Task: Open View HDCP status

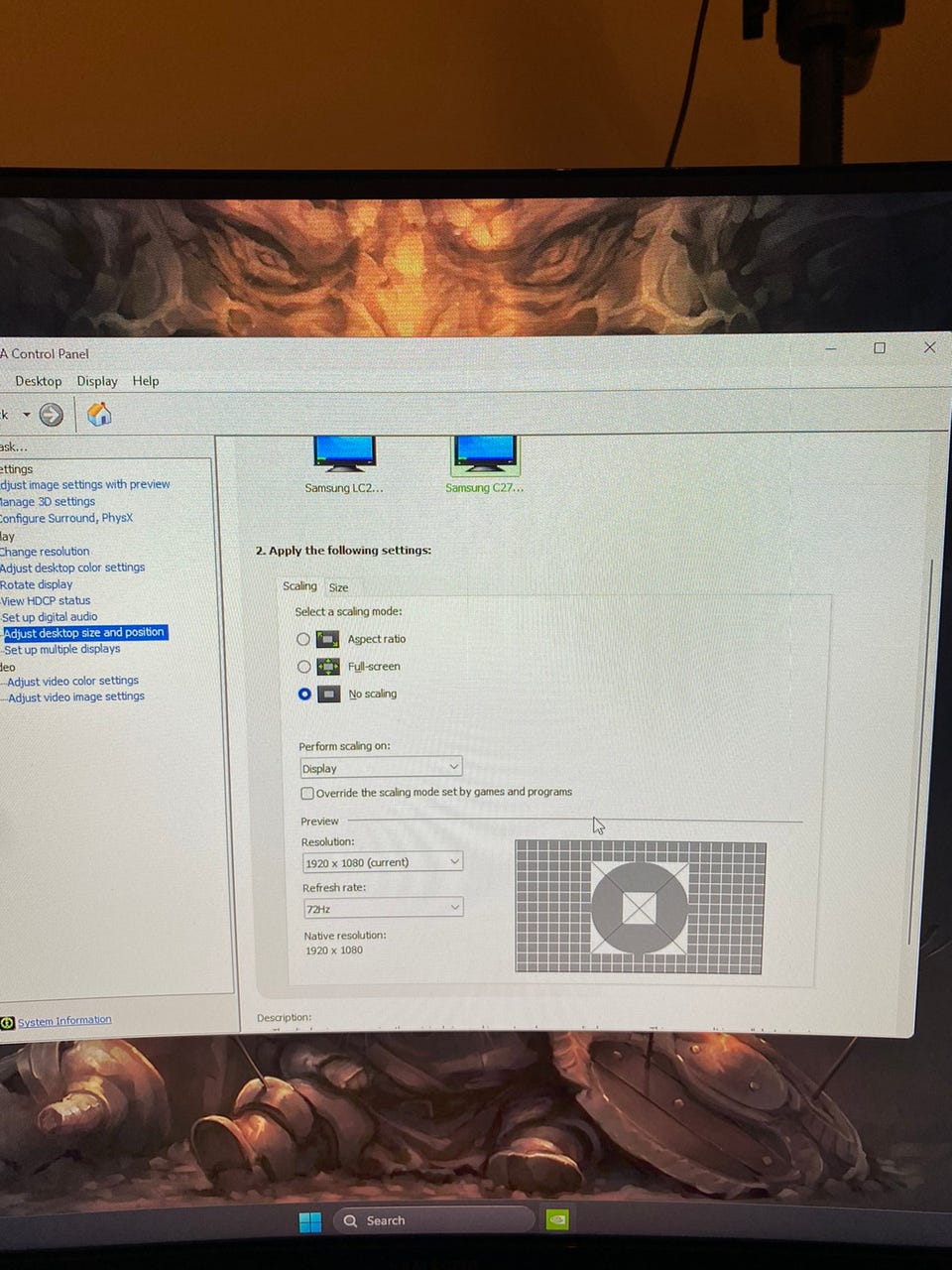Action: tap(46, 600)
